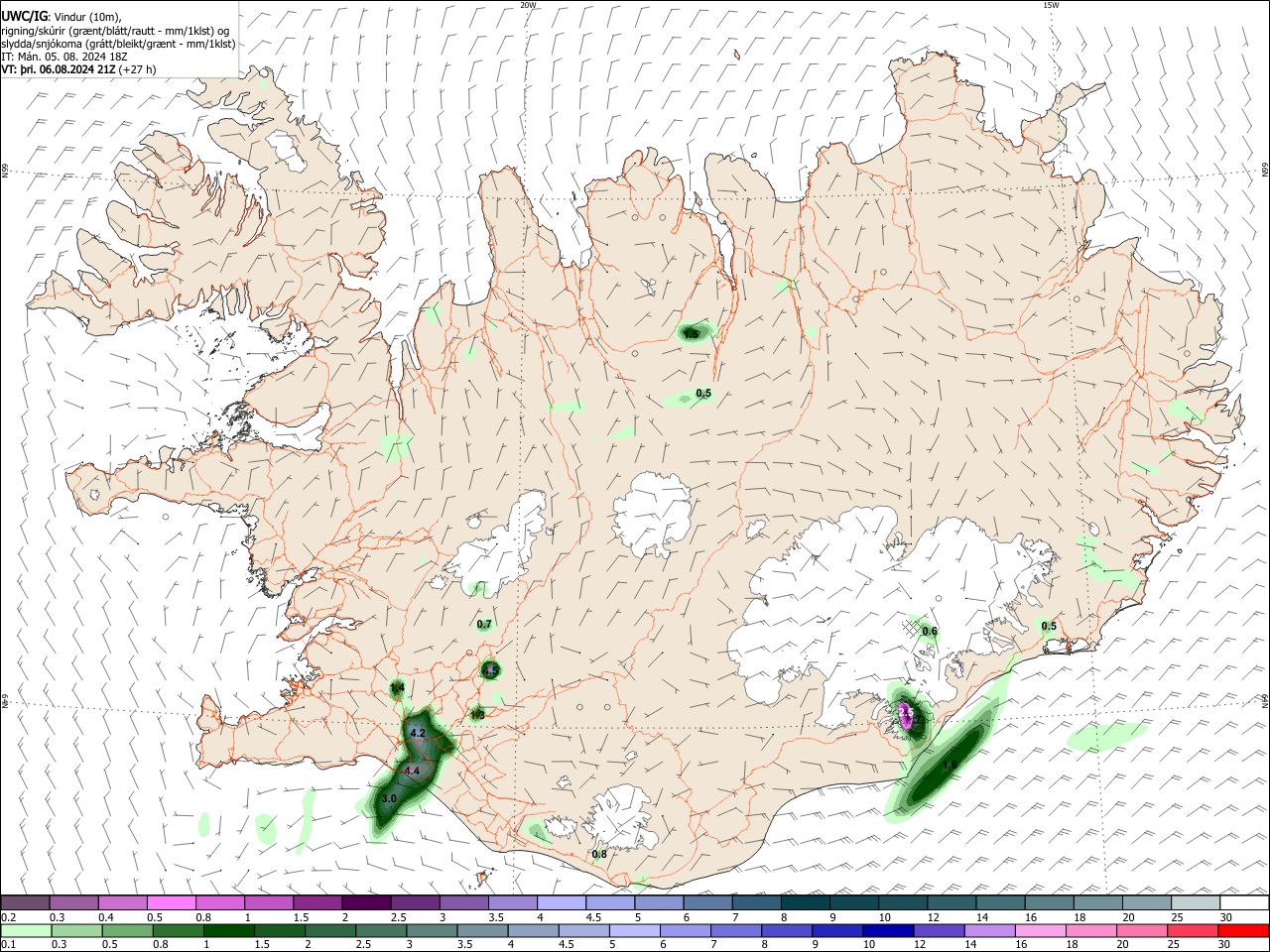The height and width of the screenshot is (952, 1270).
Task: Select the dusky mauve 0.2 swatch in snow legend
Action: (25, 902)
